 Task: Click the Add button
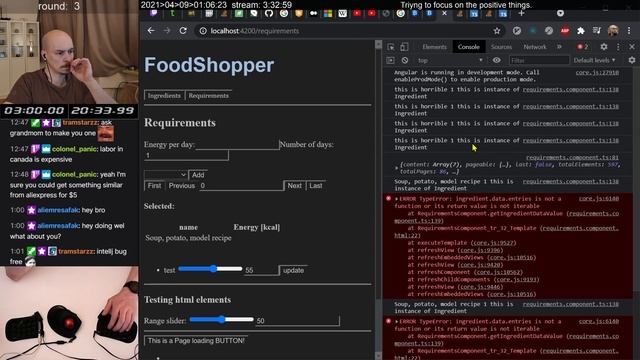(x=198, y=175)
